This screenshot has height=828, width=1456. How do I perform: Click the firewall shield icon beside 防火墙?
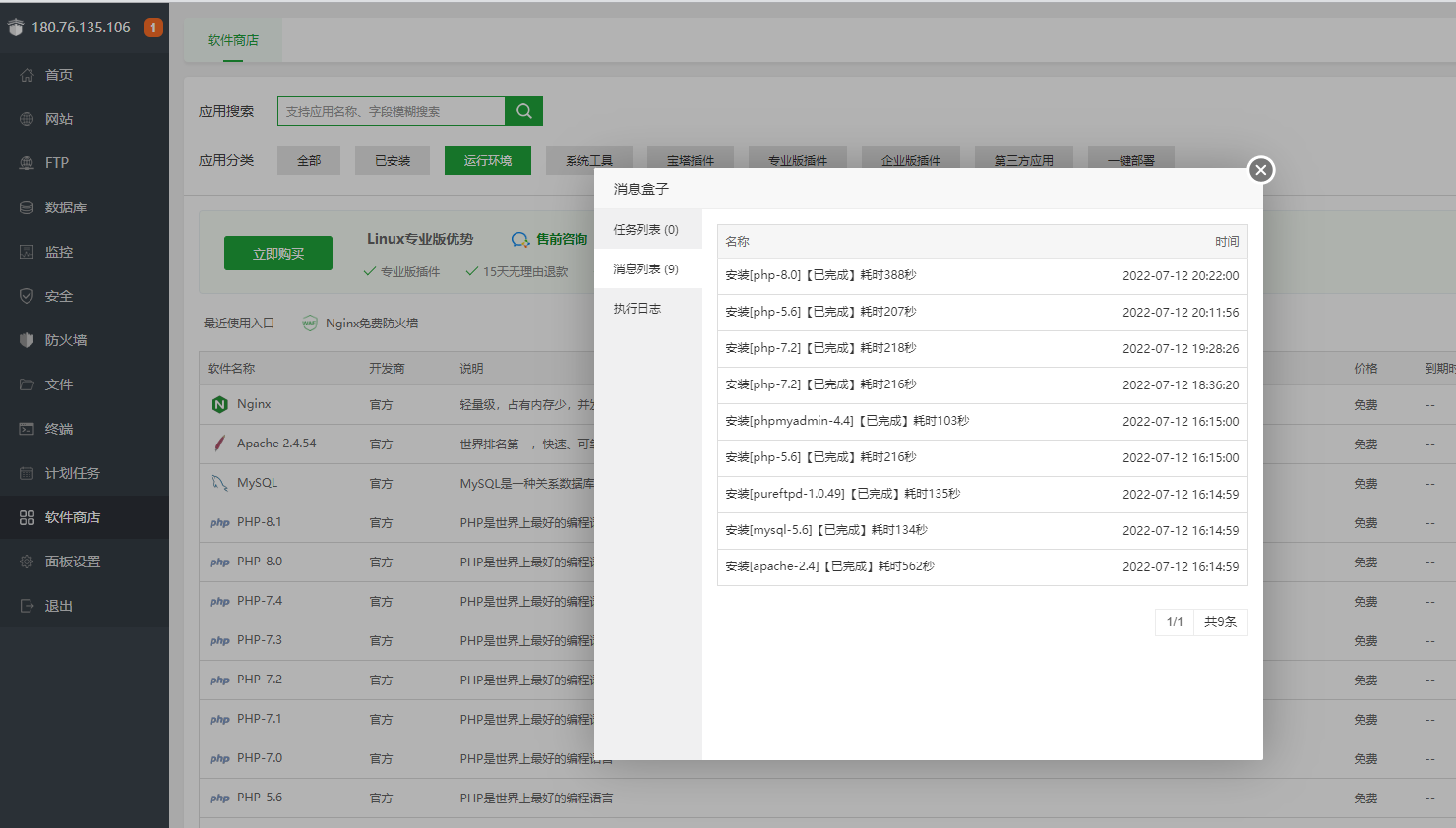click(27, 340)
